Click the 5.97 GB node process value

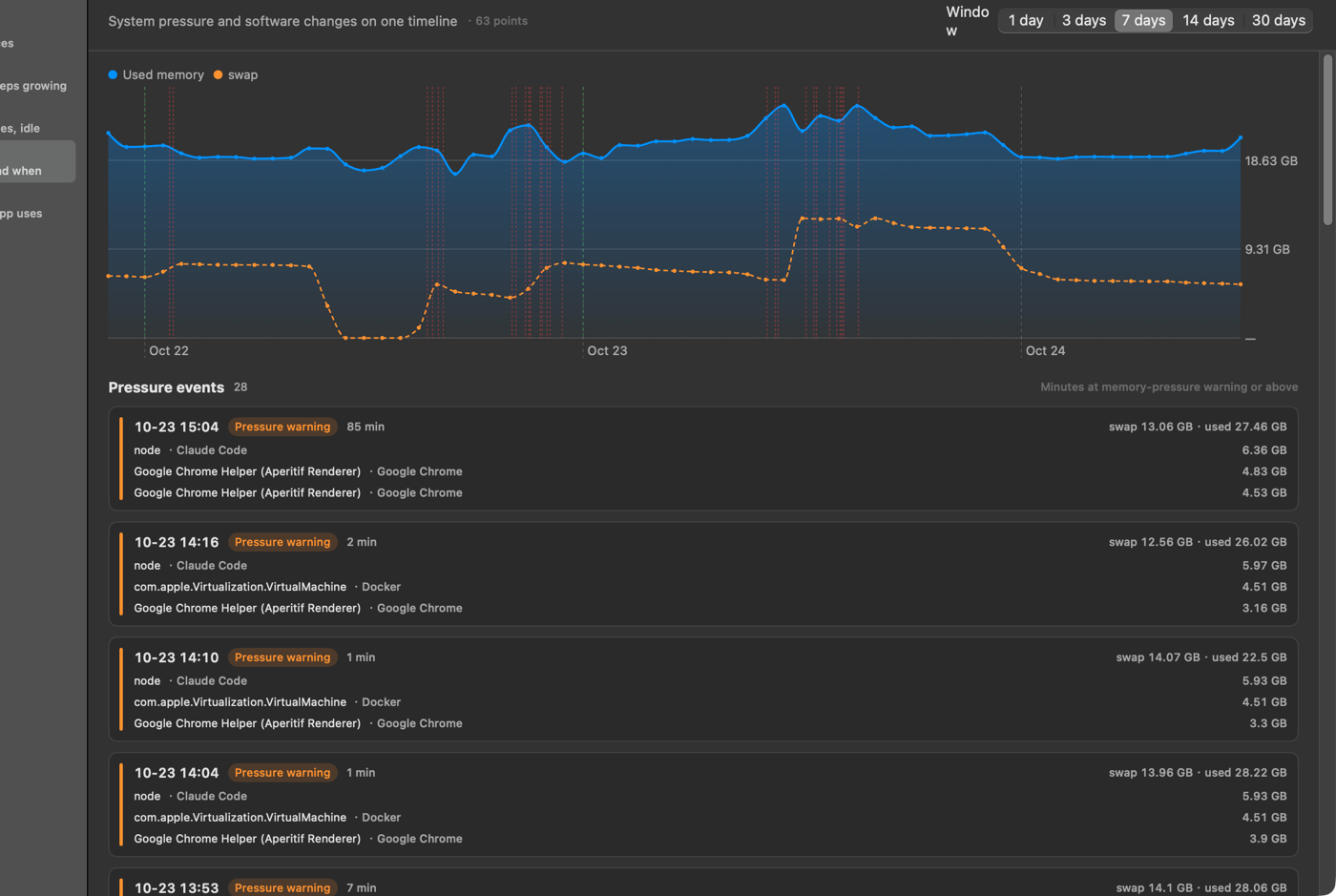point(1264,566)
